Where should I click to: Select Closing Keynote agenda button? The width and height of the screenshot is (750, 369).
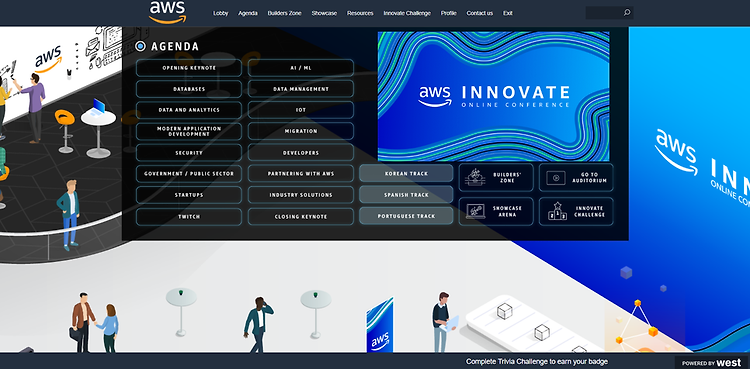point(301,217)
